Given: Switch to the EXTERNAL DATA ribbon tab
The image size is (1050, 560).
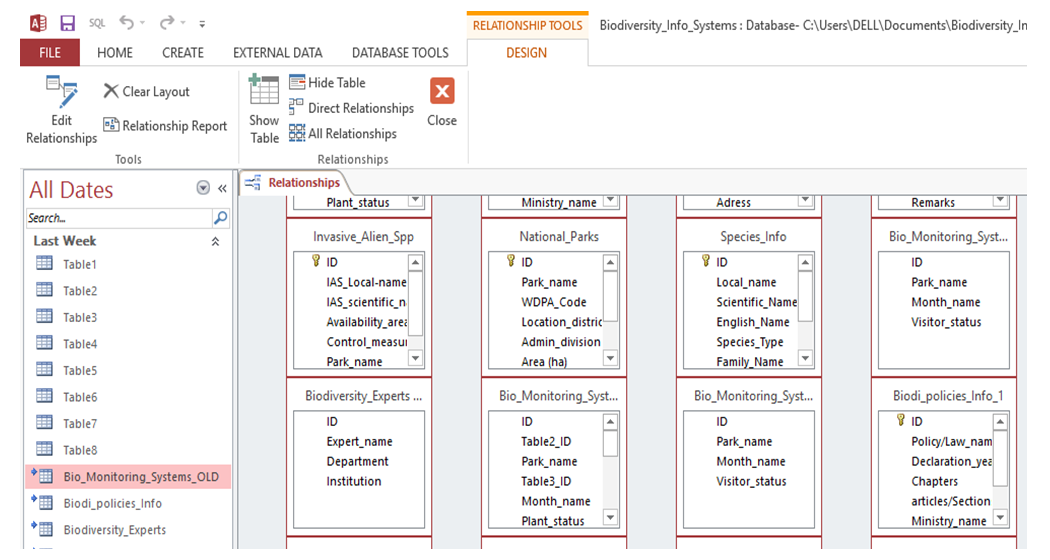Looking at the screenshot, I should [x=277, y=53].
